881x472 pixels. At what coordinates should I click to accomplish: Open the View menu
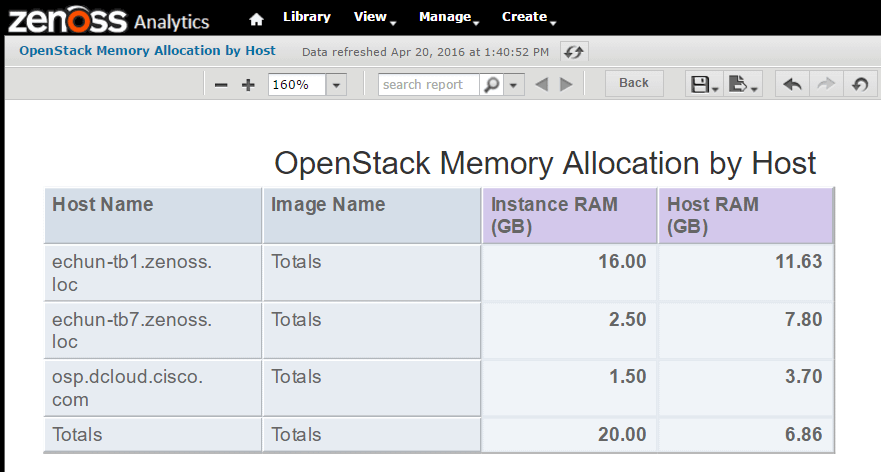pyautogui.click(x=375, y=17)
